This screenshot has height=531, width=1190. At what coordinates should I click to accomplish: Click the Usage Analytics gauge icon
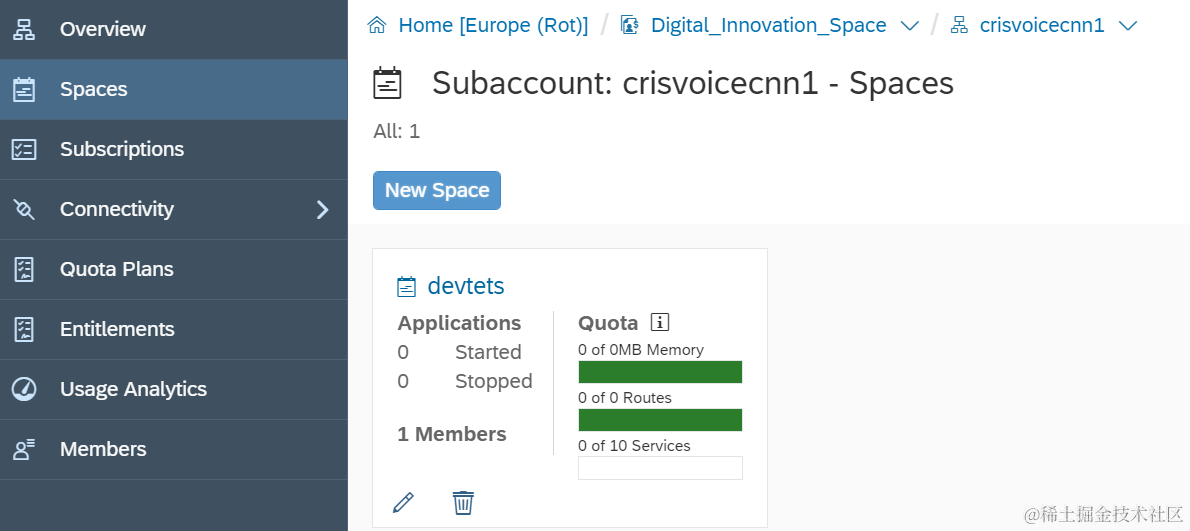pyautogui.click(x=24, y=389)
